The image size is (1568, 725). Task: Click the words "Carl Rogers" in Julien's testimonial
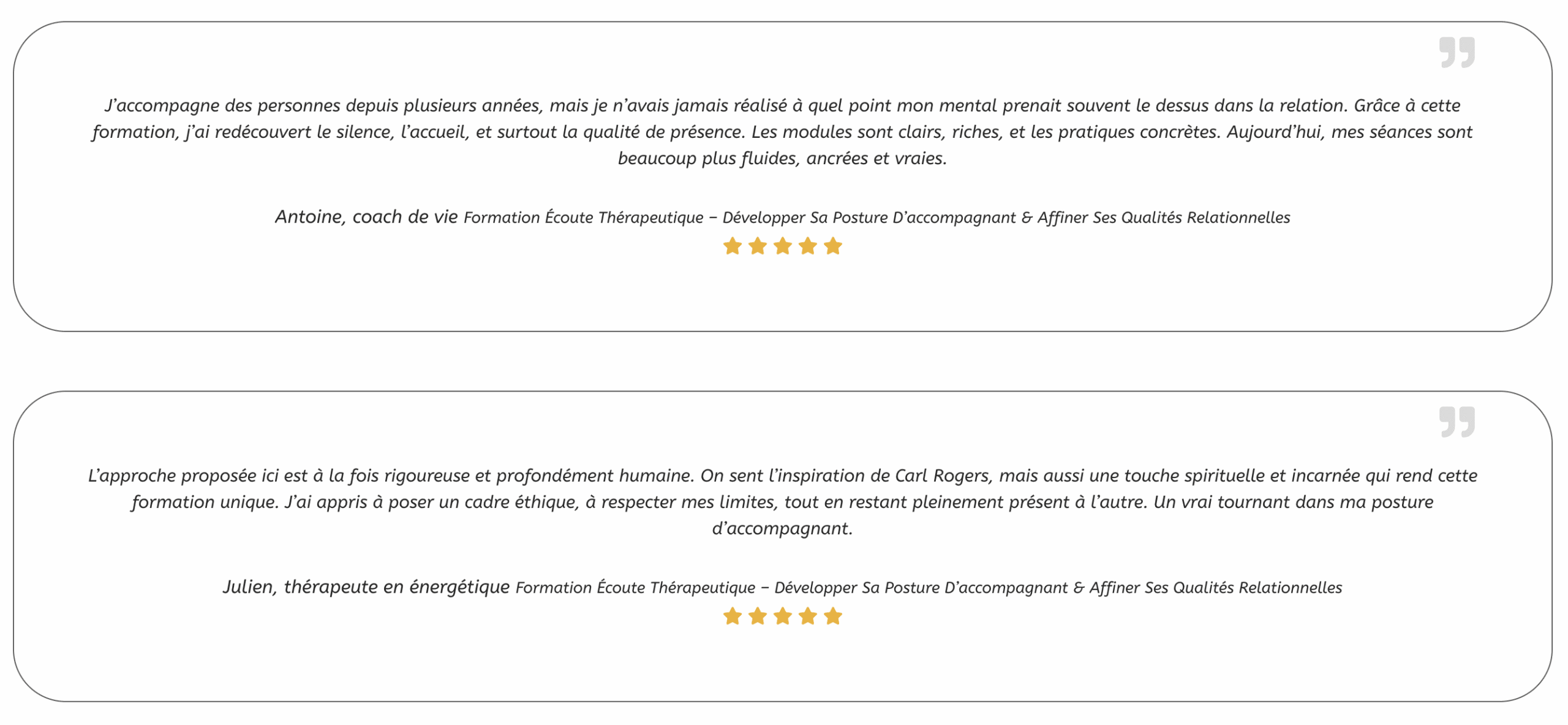942,476
